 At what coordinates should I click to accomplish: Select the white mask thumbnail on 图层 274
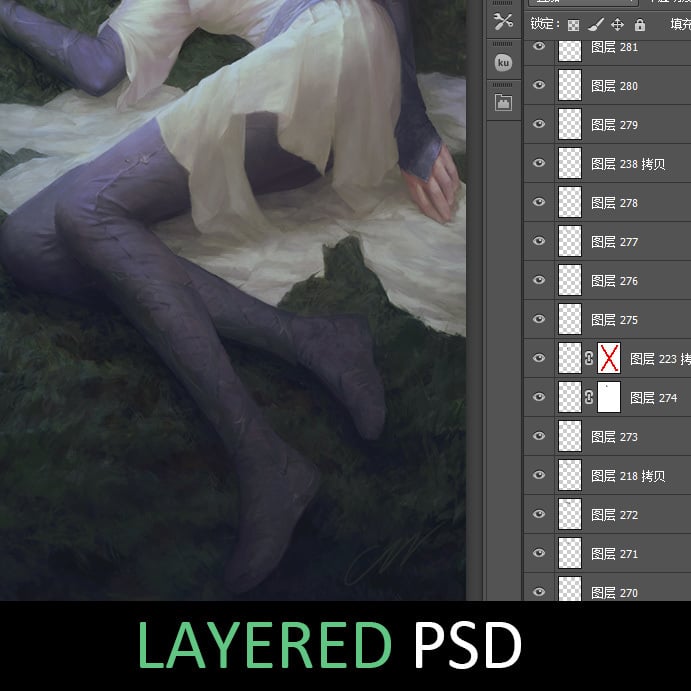[x=609, y=398]
